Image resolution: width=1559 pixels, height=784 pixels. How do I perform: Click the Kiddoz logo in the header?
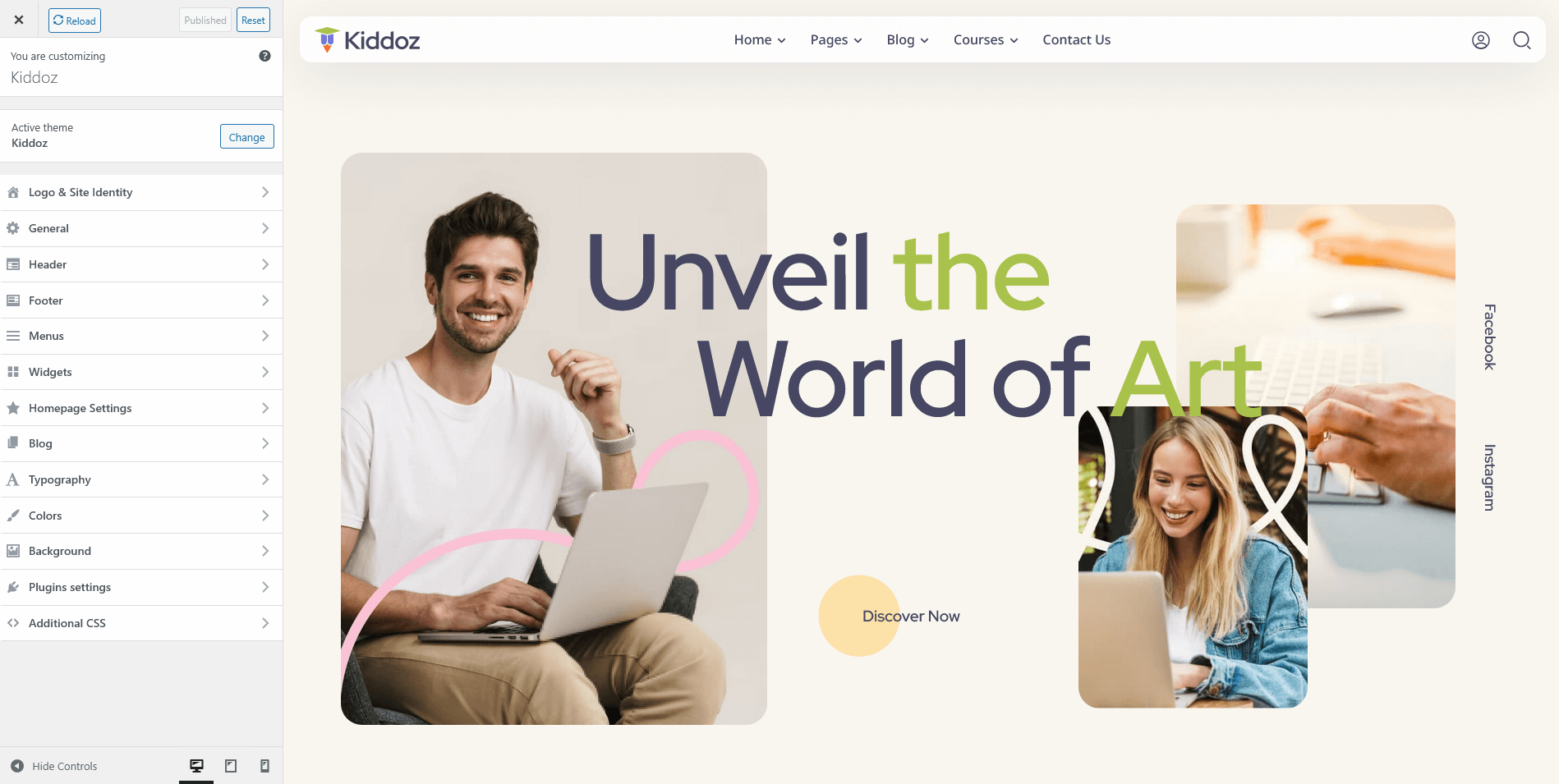pos(367,39)
